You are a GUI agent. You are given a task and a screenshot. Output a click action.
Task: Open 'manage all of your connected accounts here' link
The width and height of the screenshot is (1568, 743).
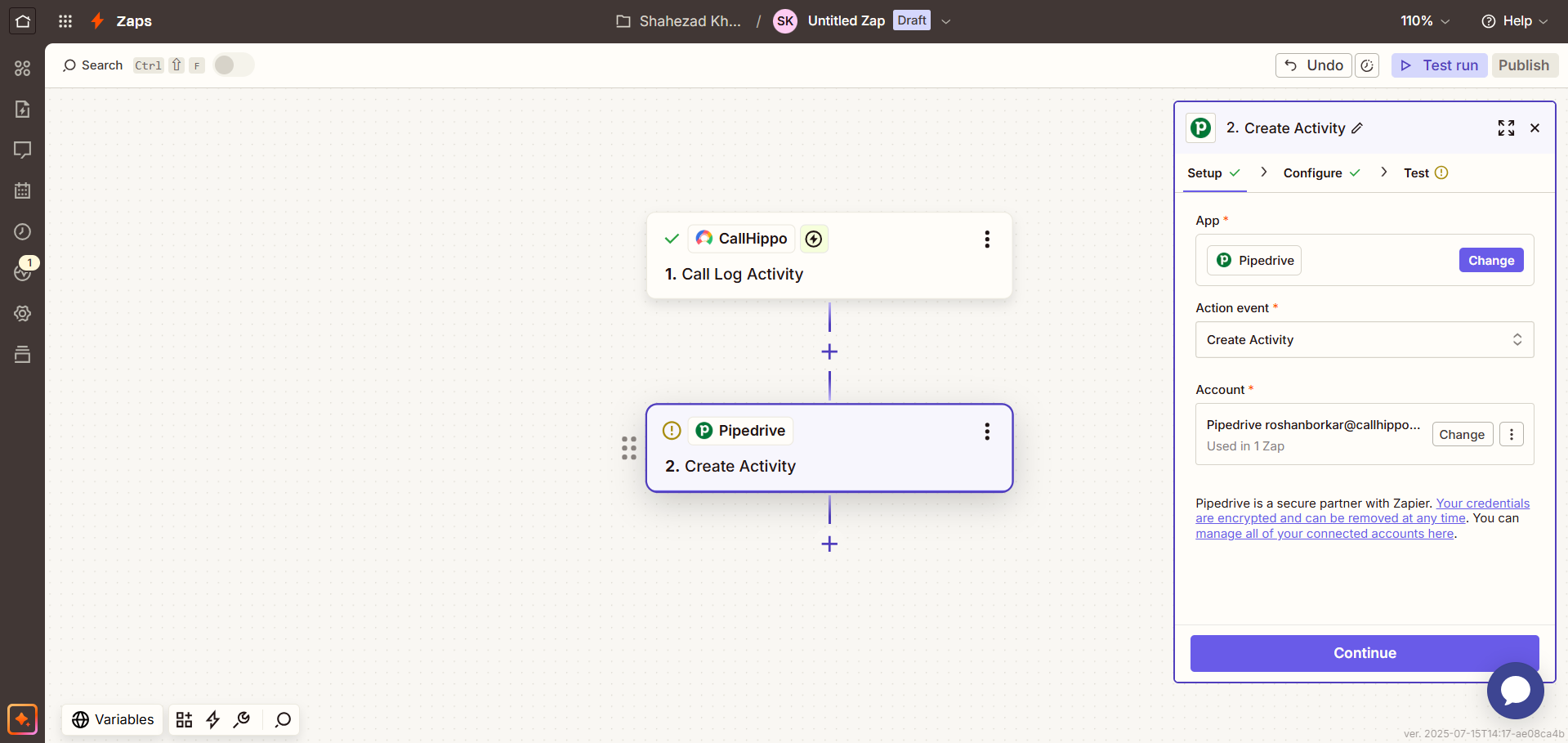pyautogui.click(x=1325, y=534)
